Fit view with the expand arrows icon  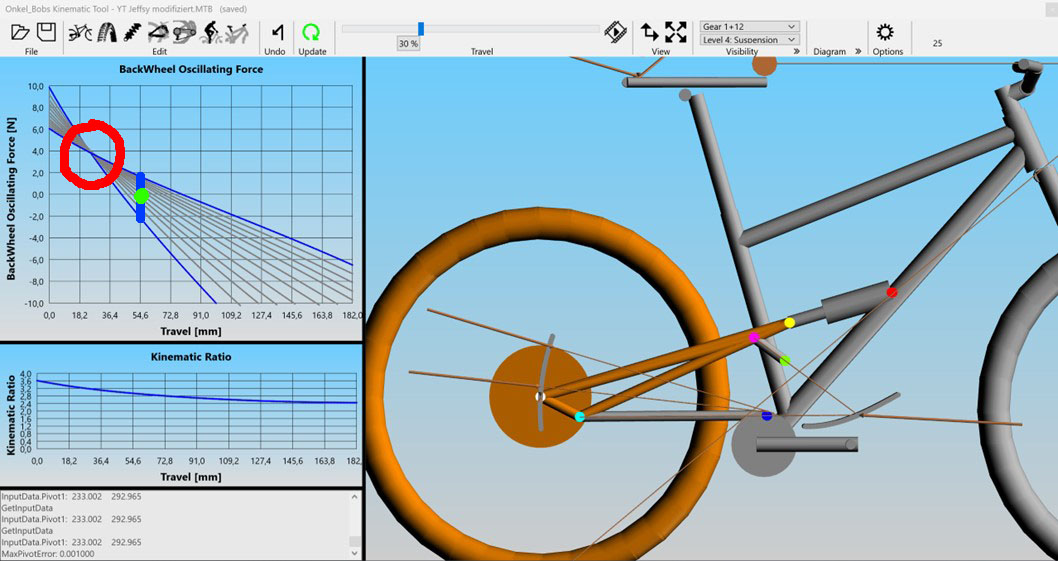click(676, 31)
